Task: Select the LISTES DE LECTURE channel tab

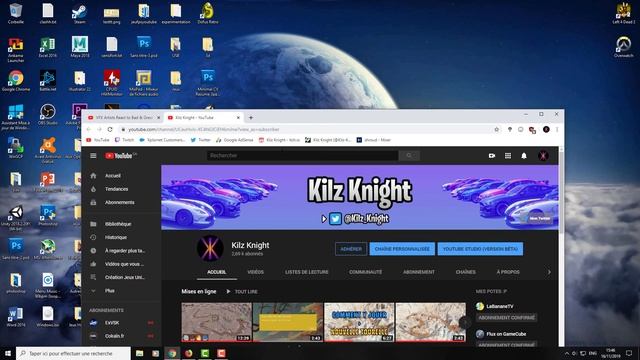Action: click(x=307, y=272)
